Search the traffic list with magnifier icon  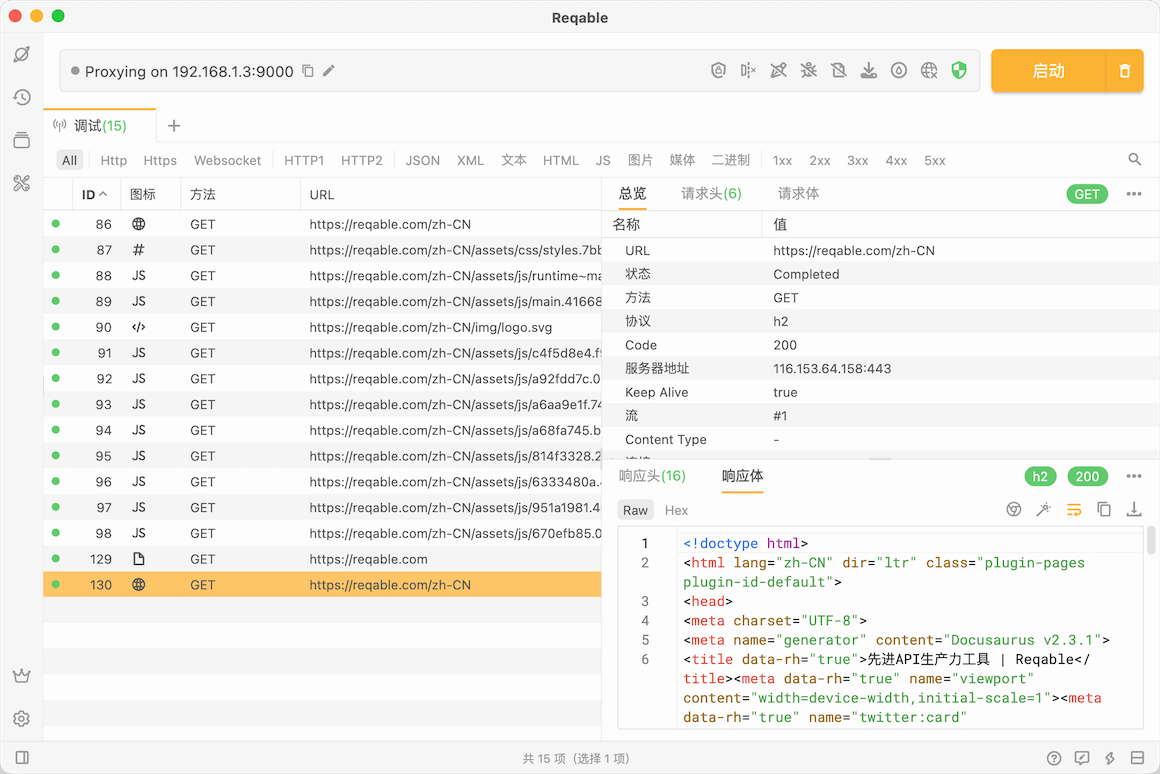[x=1134, y=159]
